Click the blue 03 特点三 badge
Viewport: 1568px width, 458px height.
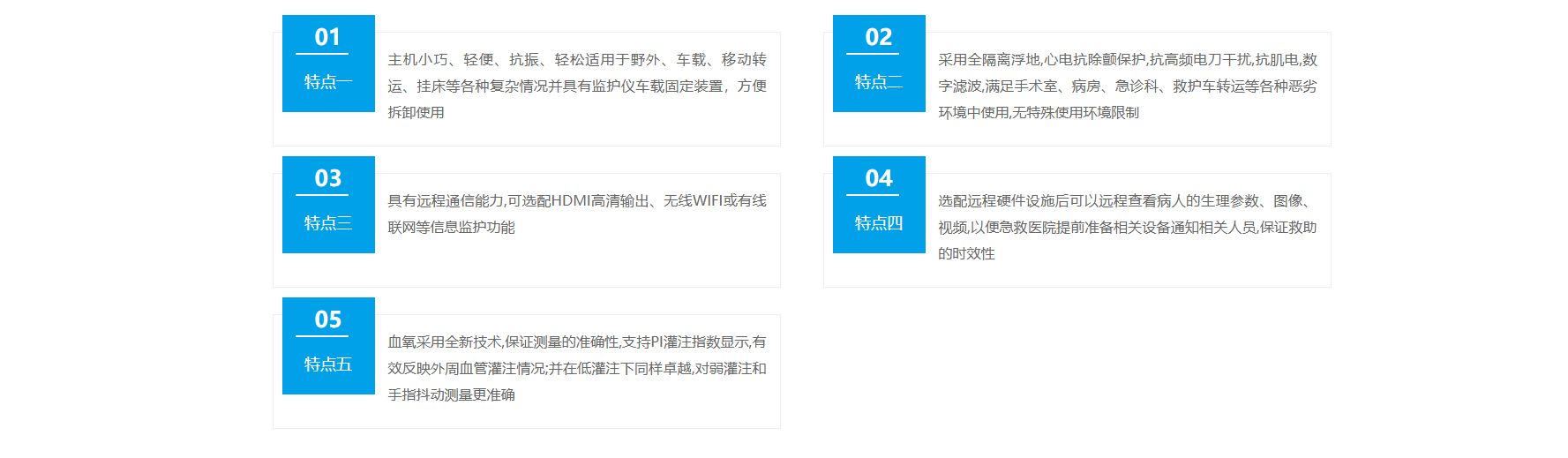tap(328, 205)
